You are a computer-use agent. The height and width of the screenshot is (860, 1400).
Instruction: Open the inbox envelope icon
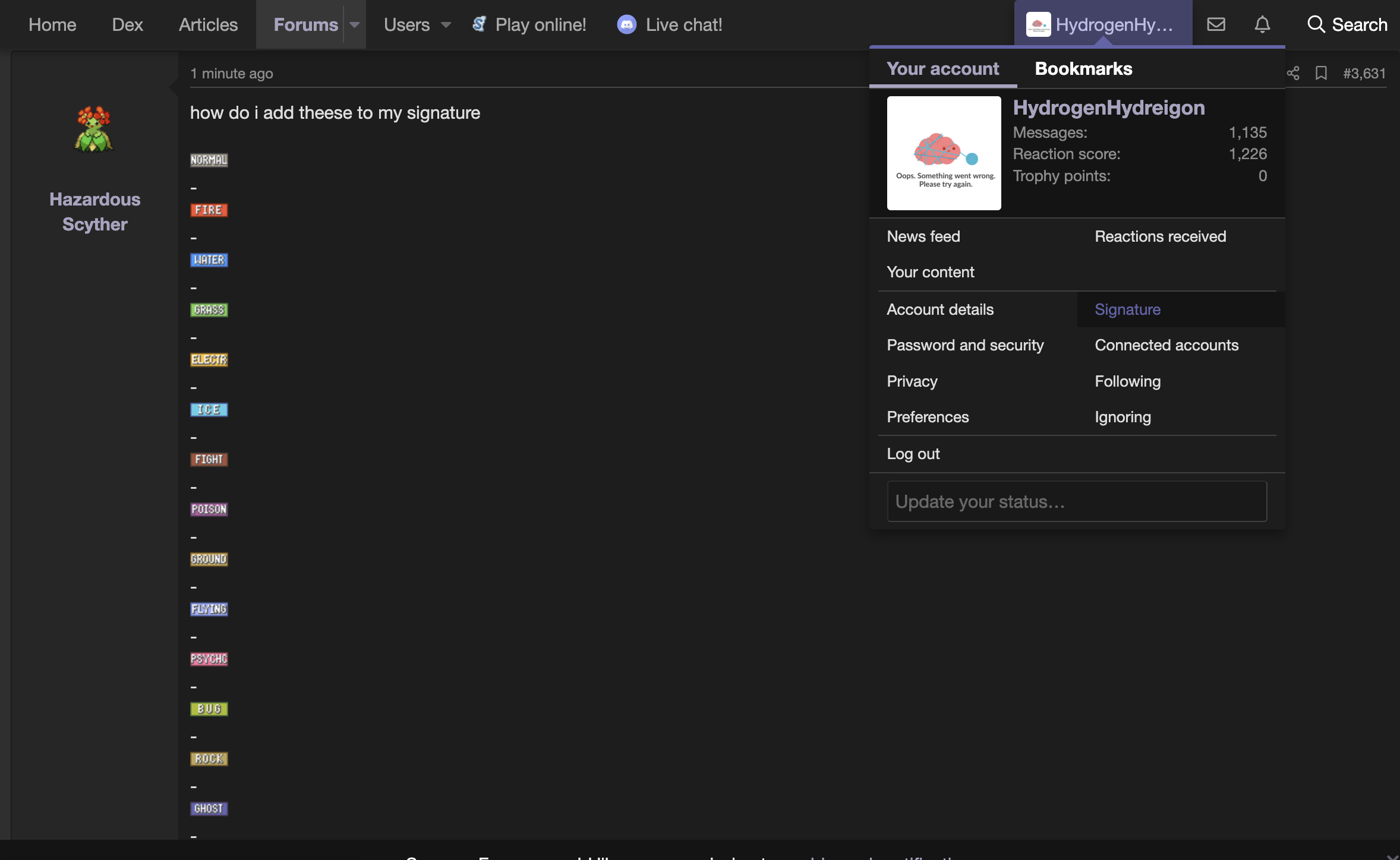click(1216, 24)
